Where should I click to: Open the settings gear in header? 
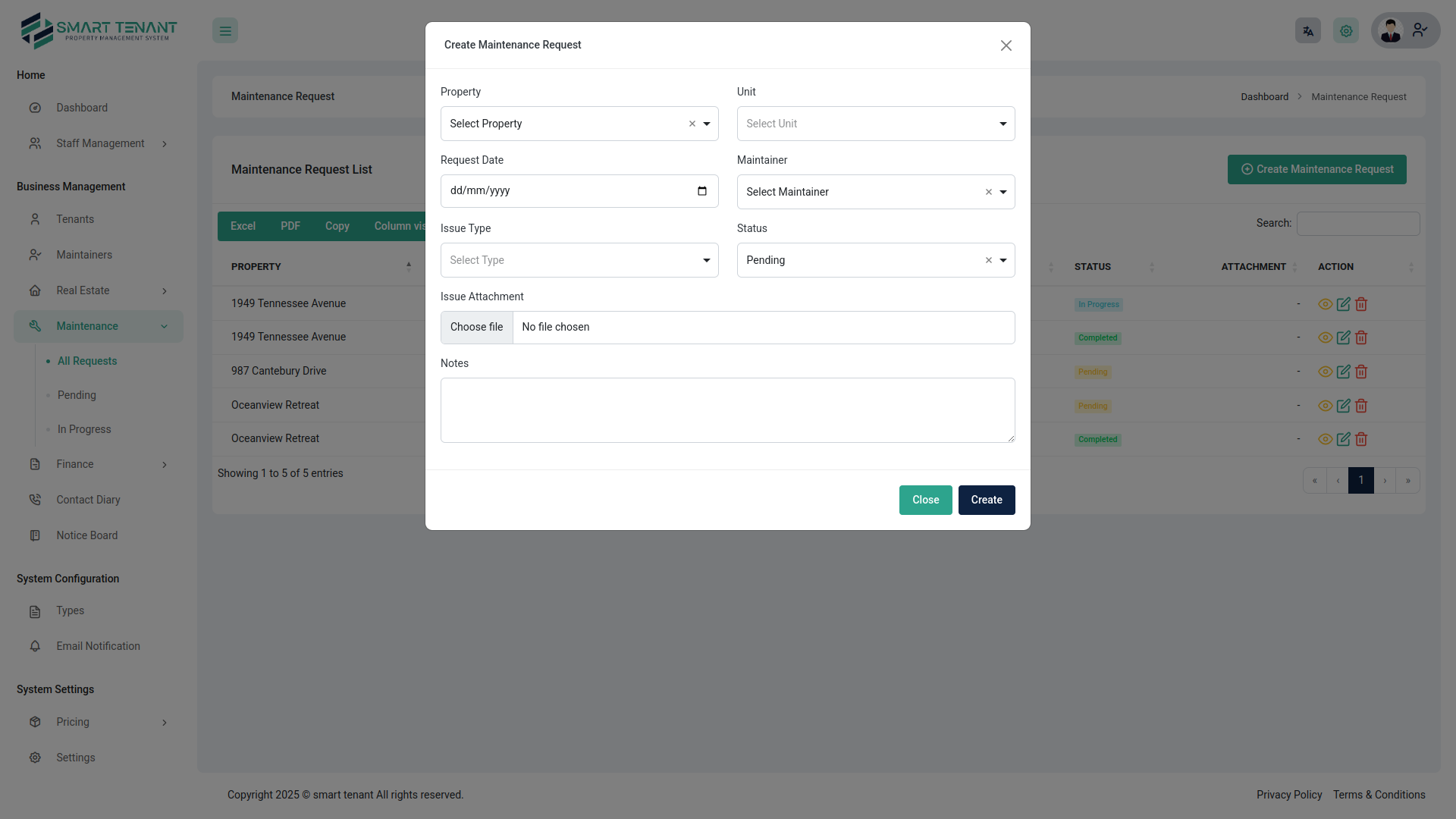coord(1345,30)
